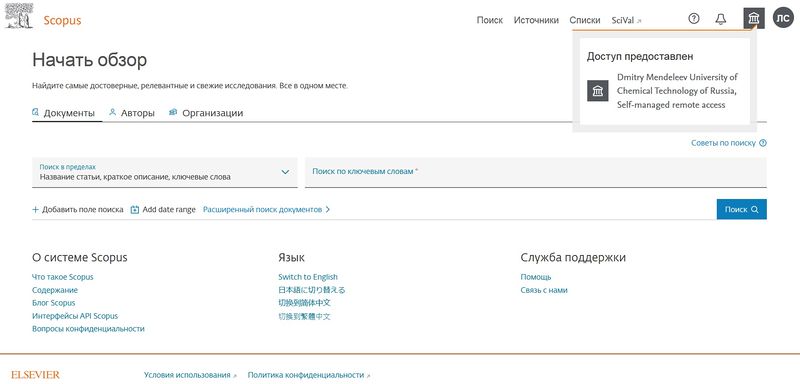Toggle the institution access icon in header

(x=754, y=19)
